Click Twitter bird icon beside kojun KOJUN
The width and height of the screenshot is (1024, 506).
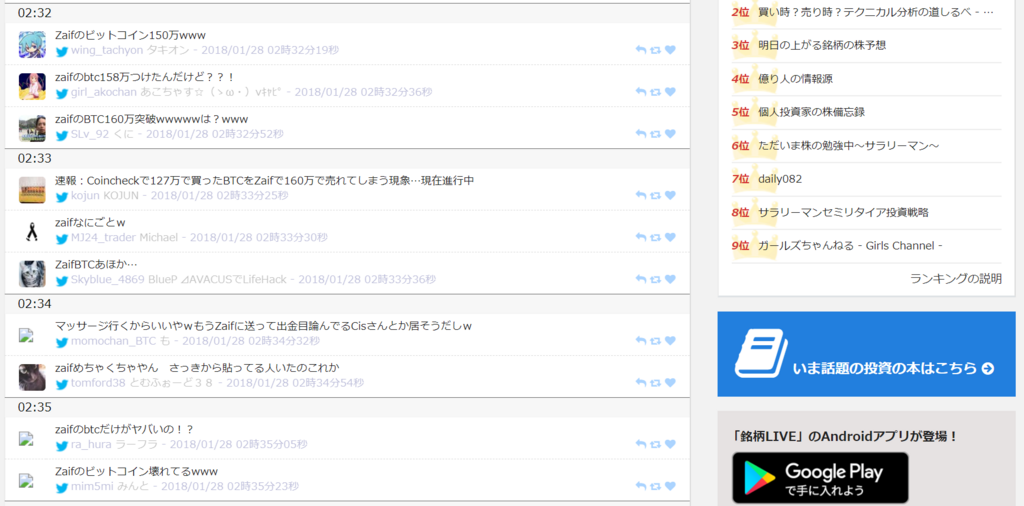click(62, 197)
